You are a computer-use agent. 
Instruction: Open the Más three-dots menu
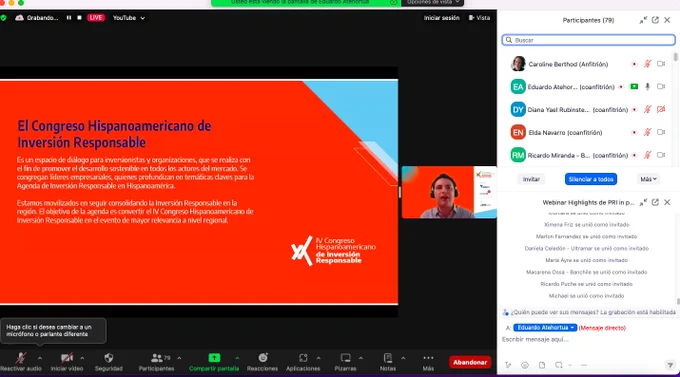428,358
